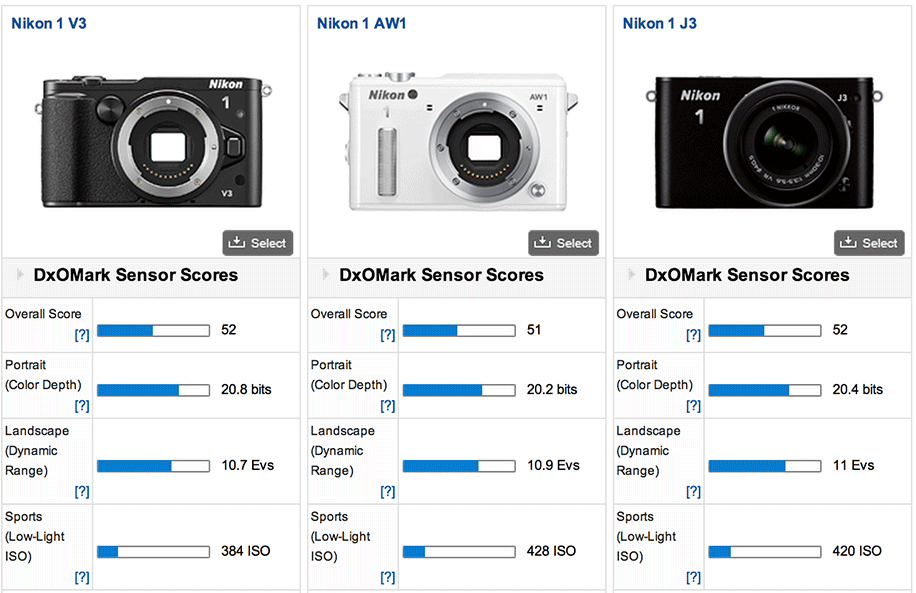
Task: View help [?] for AW1 Portrait Color Depth
Action: coord(388,406)
